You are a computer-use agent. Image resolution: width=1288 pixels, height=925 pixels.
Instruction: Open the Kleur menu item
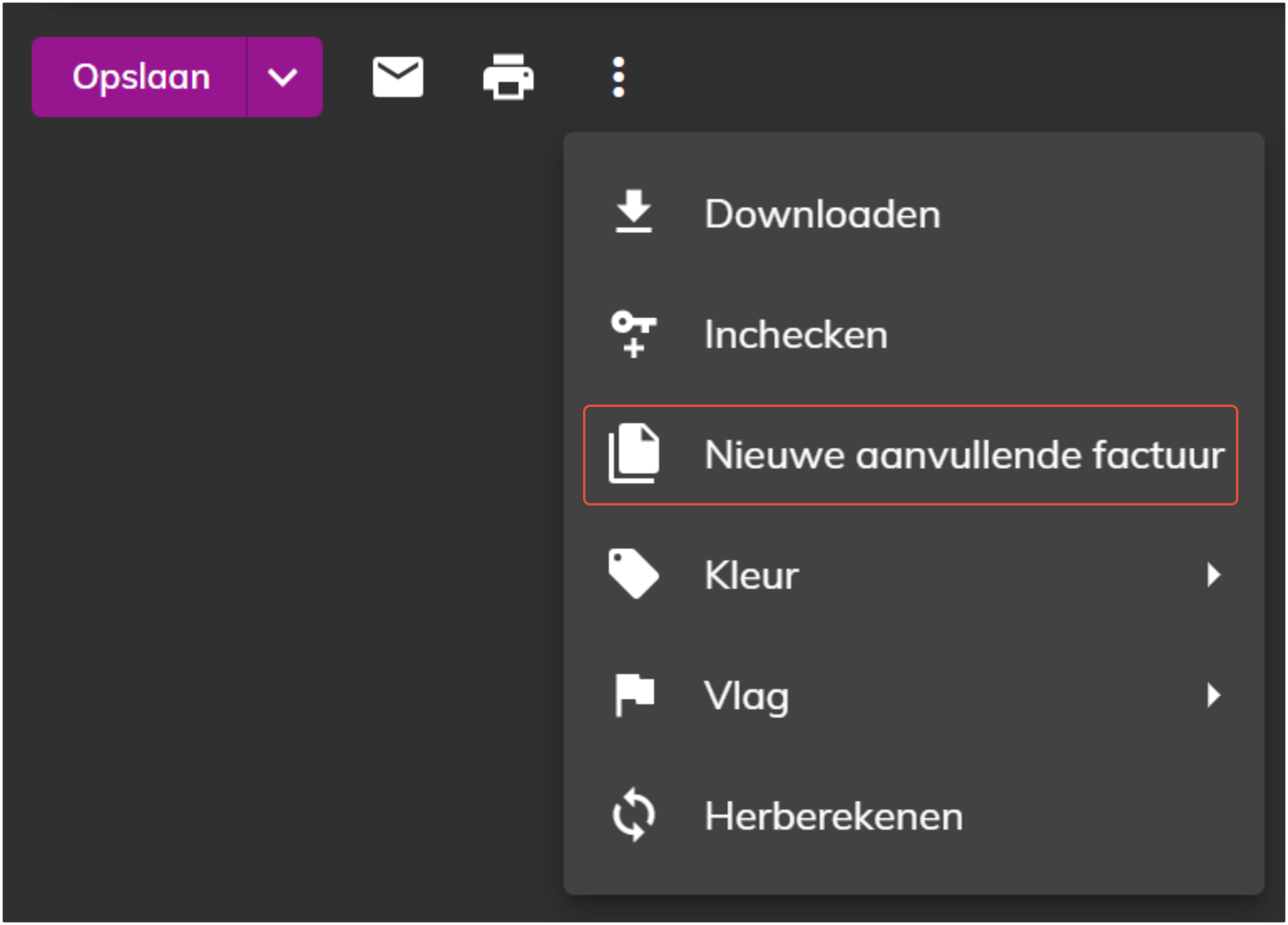(x=752, y=575)
